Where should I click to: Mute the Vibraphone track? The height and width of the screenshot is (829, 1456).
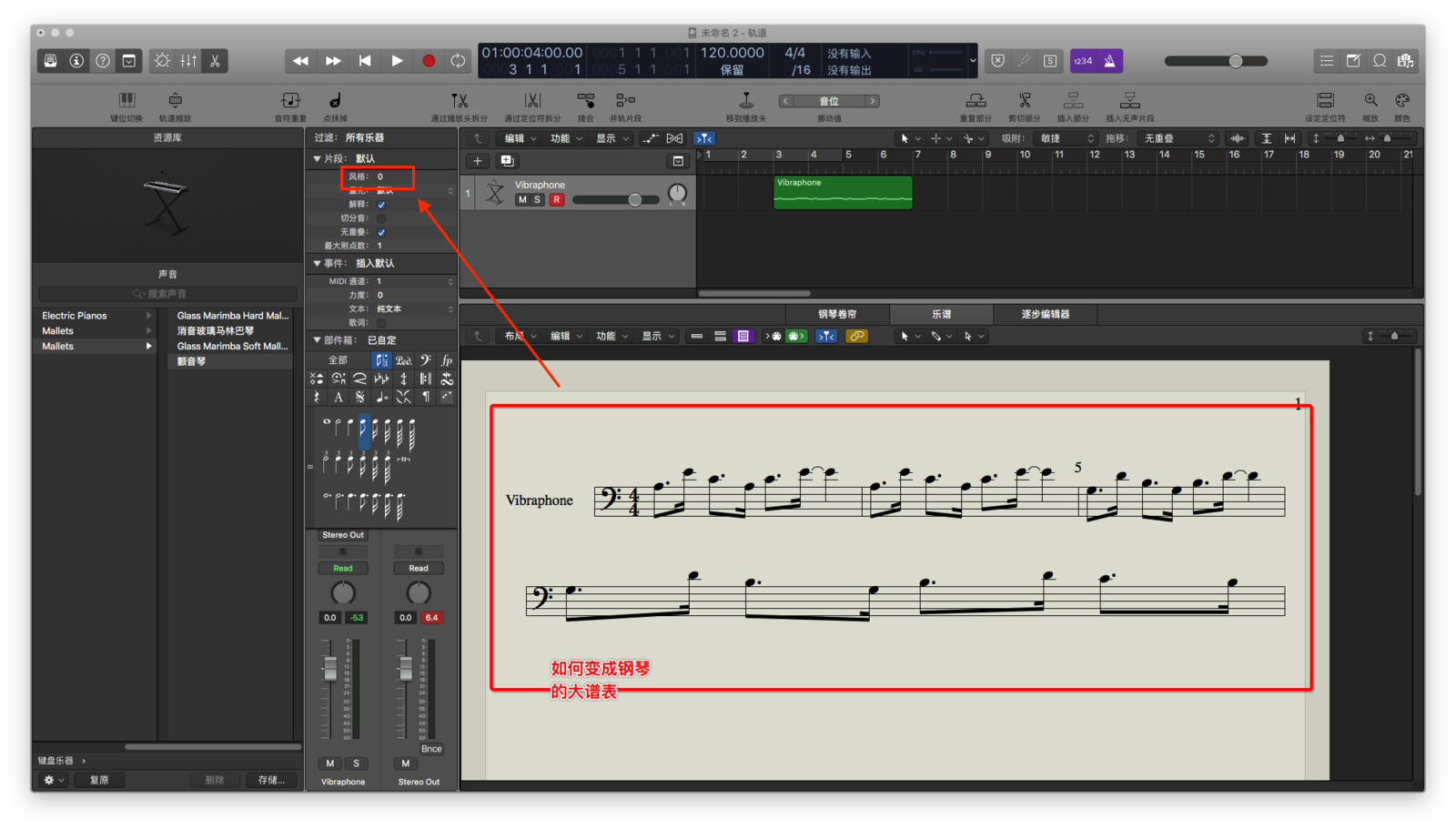(x=522, y=200)
